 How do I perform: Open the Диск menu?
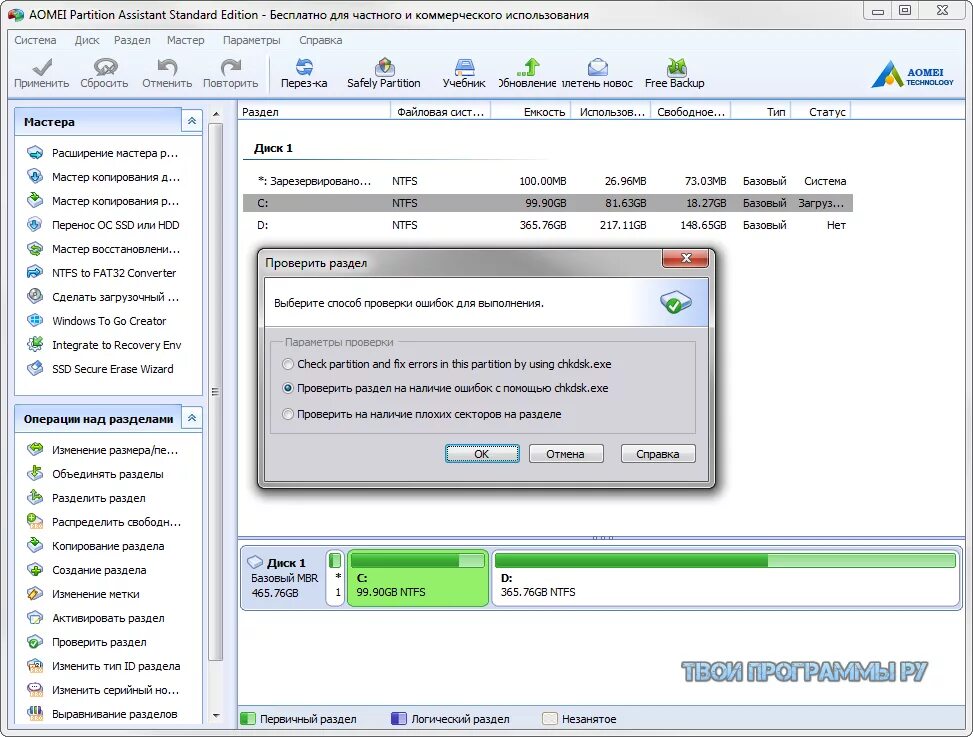[87, 40]
